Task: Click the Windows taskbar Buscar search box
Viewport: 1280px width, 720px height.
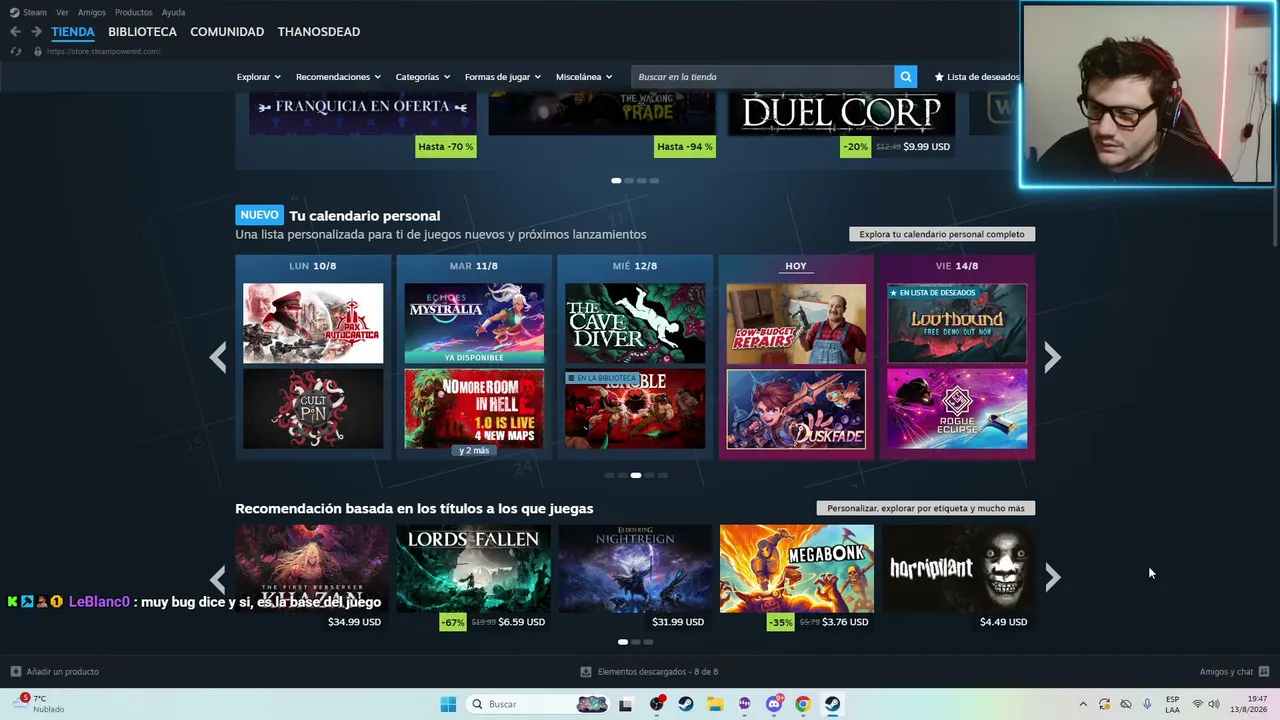Action: coord(538,704)
